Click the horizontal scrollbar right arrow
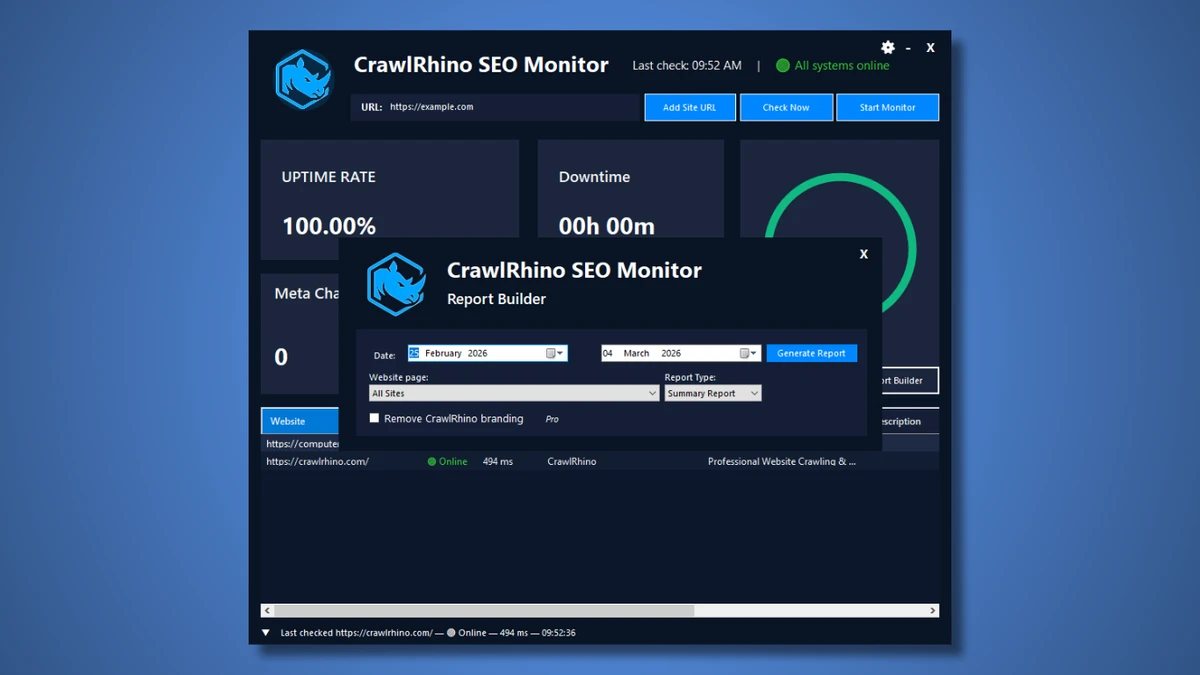Image resolution: width=1200 pixels, height=675 pixels. point(933,610)
